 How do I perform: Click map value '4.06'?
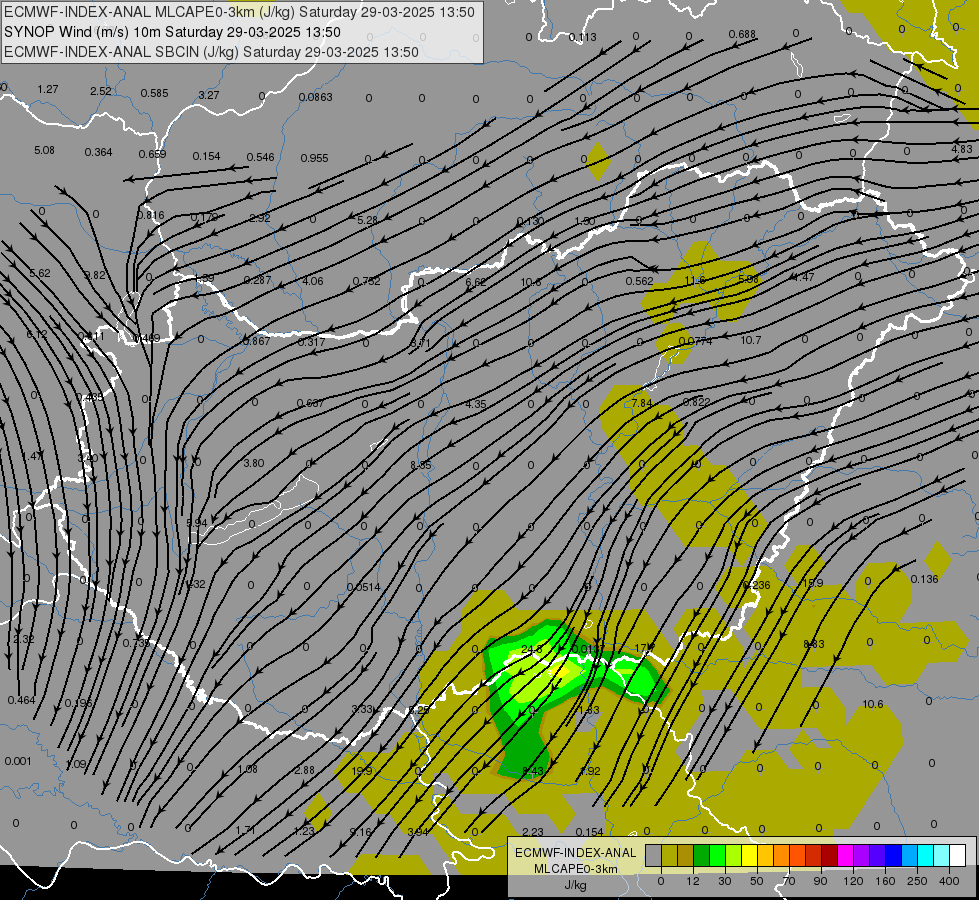313,281
